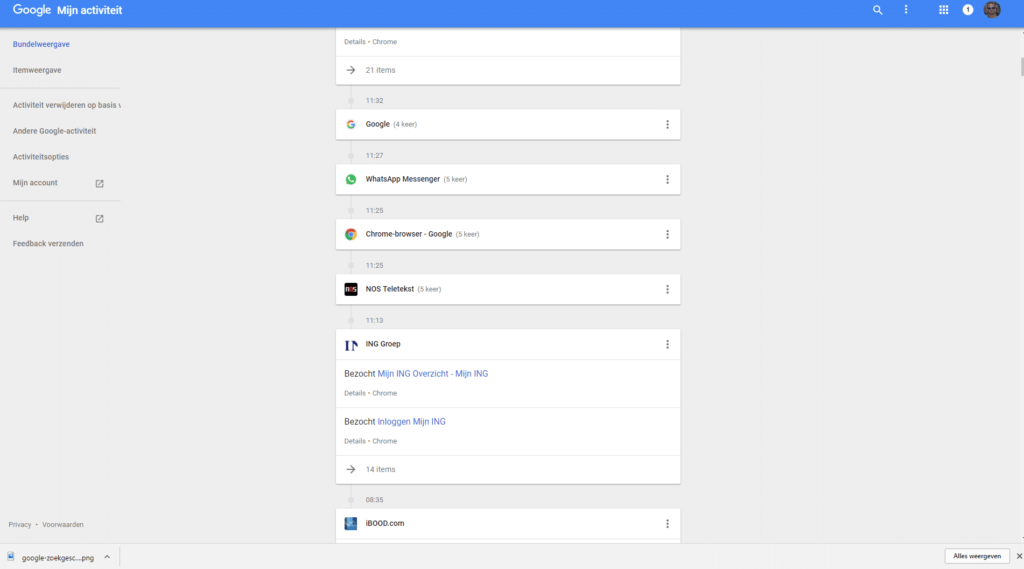Viewport: 1024px width, 569px height.
Task: Open the notifications badge in header
Action: pyautogui.click(x=968, y=10)
